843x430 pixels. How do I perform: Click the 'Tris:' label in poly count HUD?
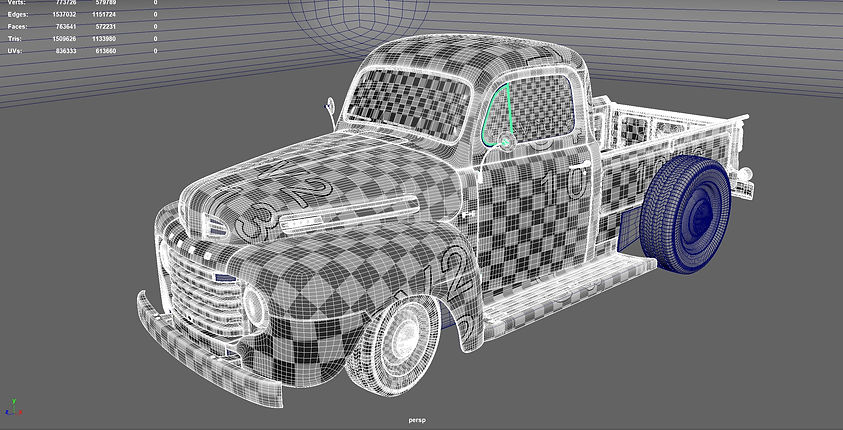pyautogui.click(x=15, y=39)
